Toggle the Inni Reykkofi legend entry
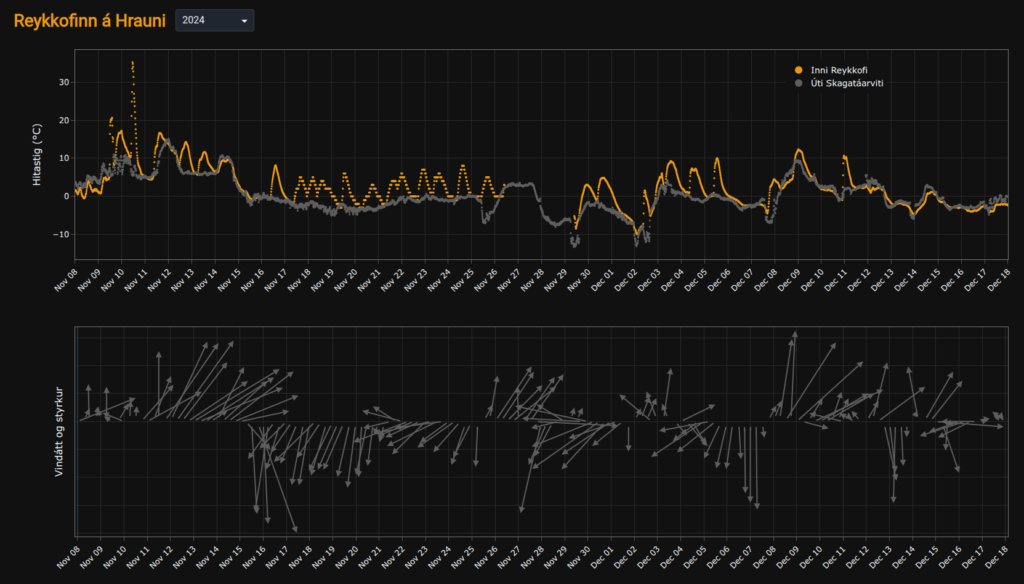Viewport: 1024px width, 584px height. point(838,69)
